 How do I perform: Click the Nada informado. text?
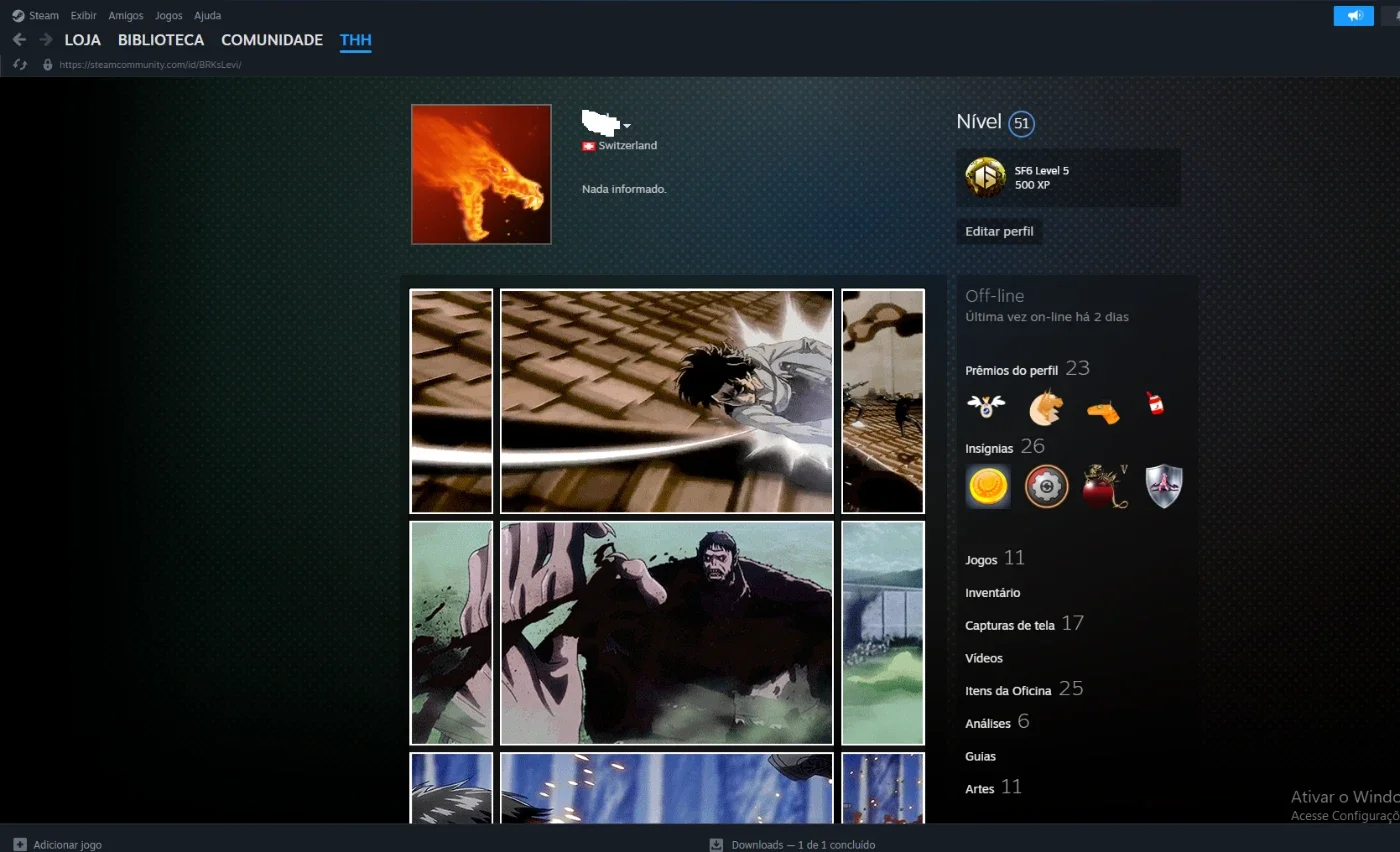click(624, 189)
